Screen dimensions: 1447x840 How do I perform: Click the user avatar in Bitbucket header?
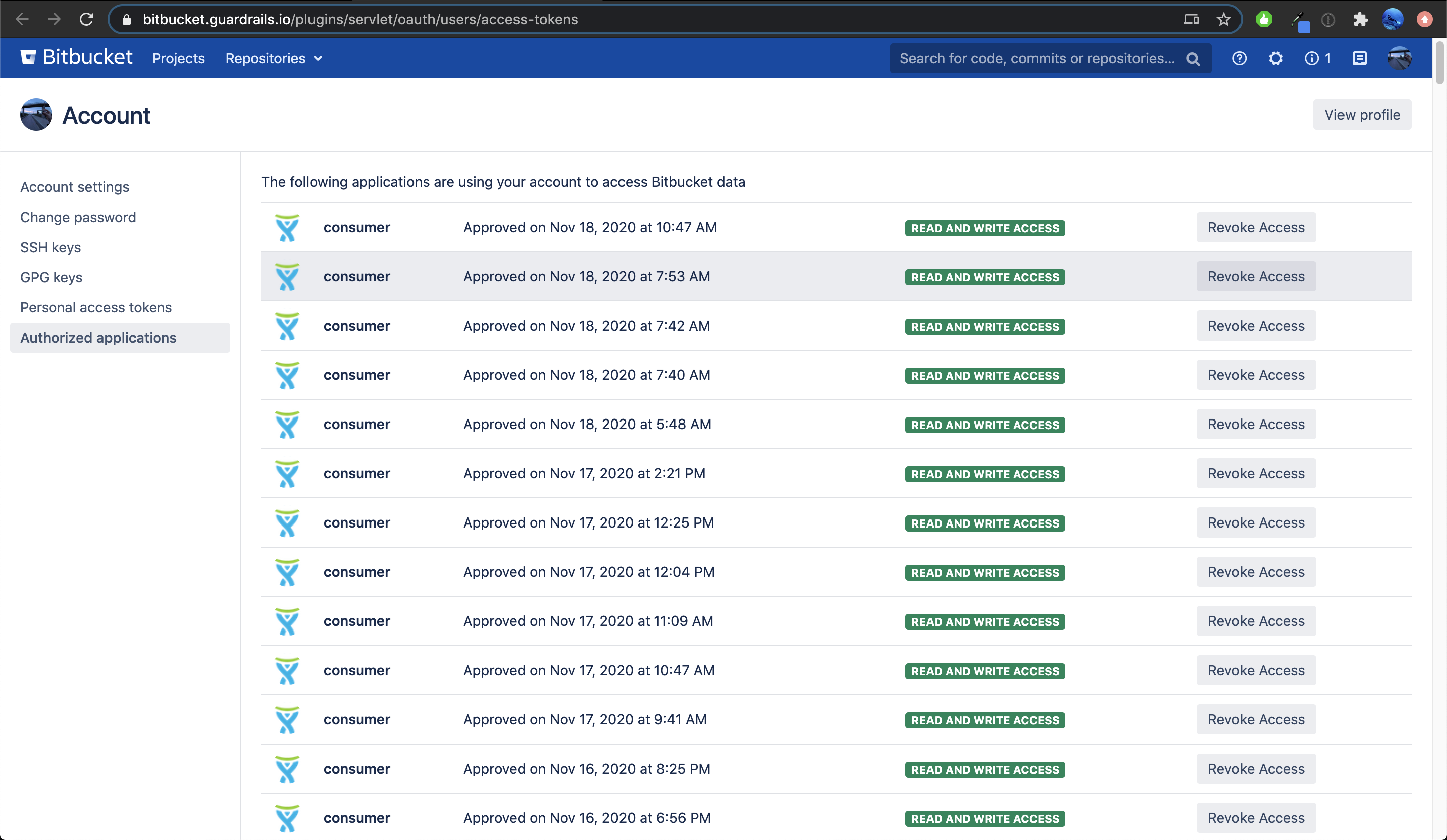pos(1399,58)
